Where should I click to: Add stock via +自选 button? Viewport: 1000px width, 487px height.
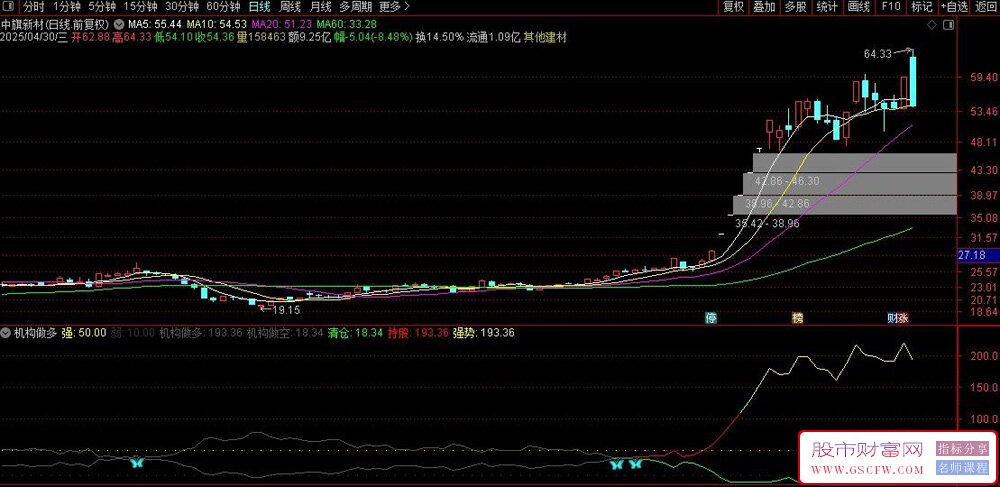(x=954, y=7)
